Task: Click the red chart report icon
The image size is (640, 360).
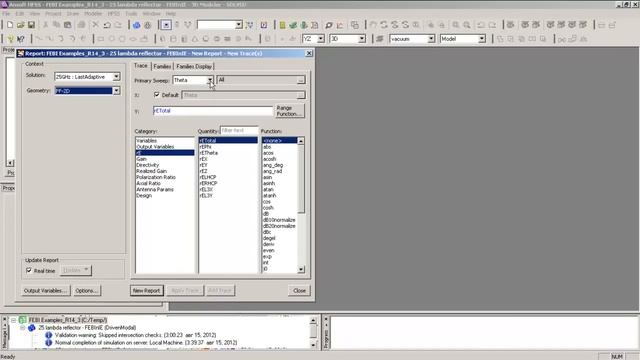Action: click(340, 25)
